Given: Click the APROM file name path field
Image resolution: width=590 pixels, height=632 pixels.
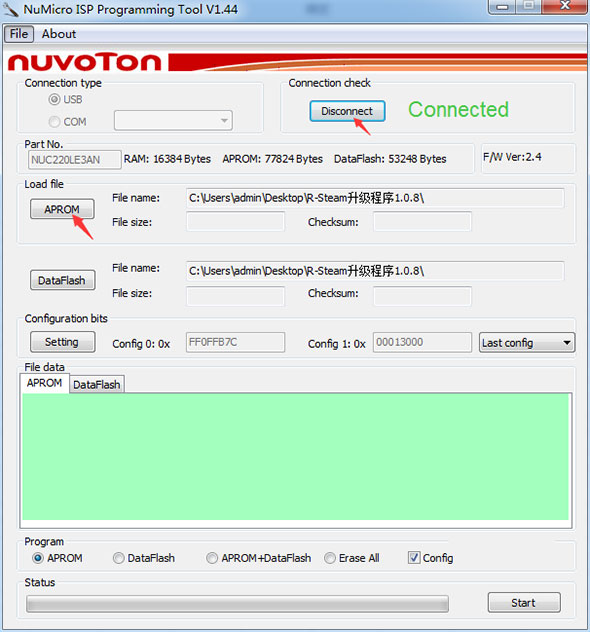Looking at the screenshot, I should pyautogui.click(x=375, y=198).
